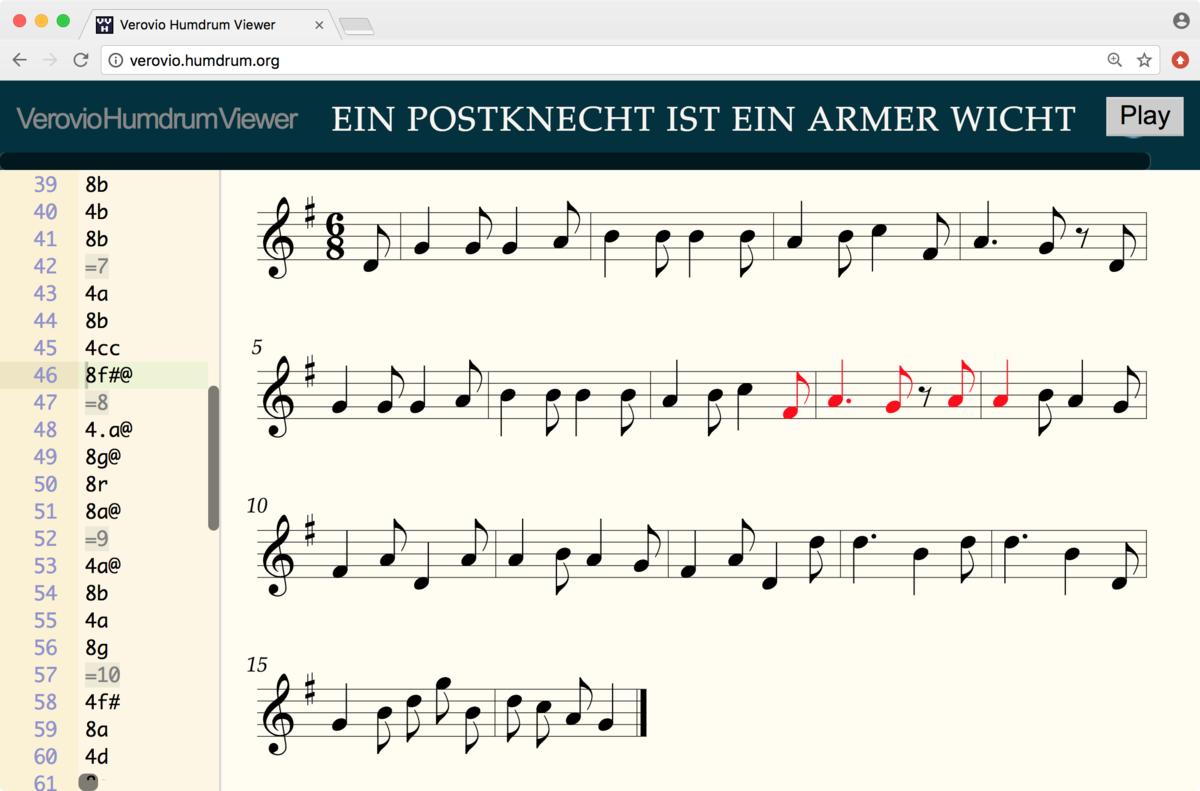Click the red update icon beside address bar

[1180, 60]
